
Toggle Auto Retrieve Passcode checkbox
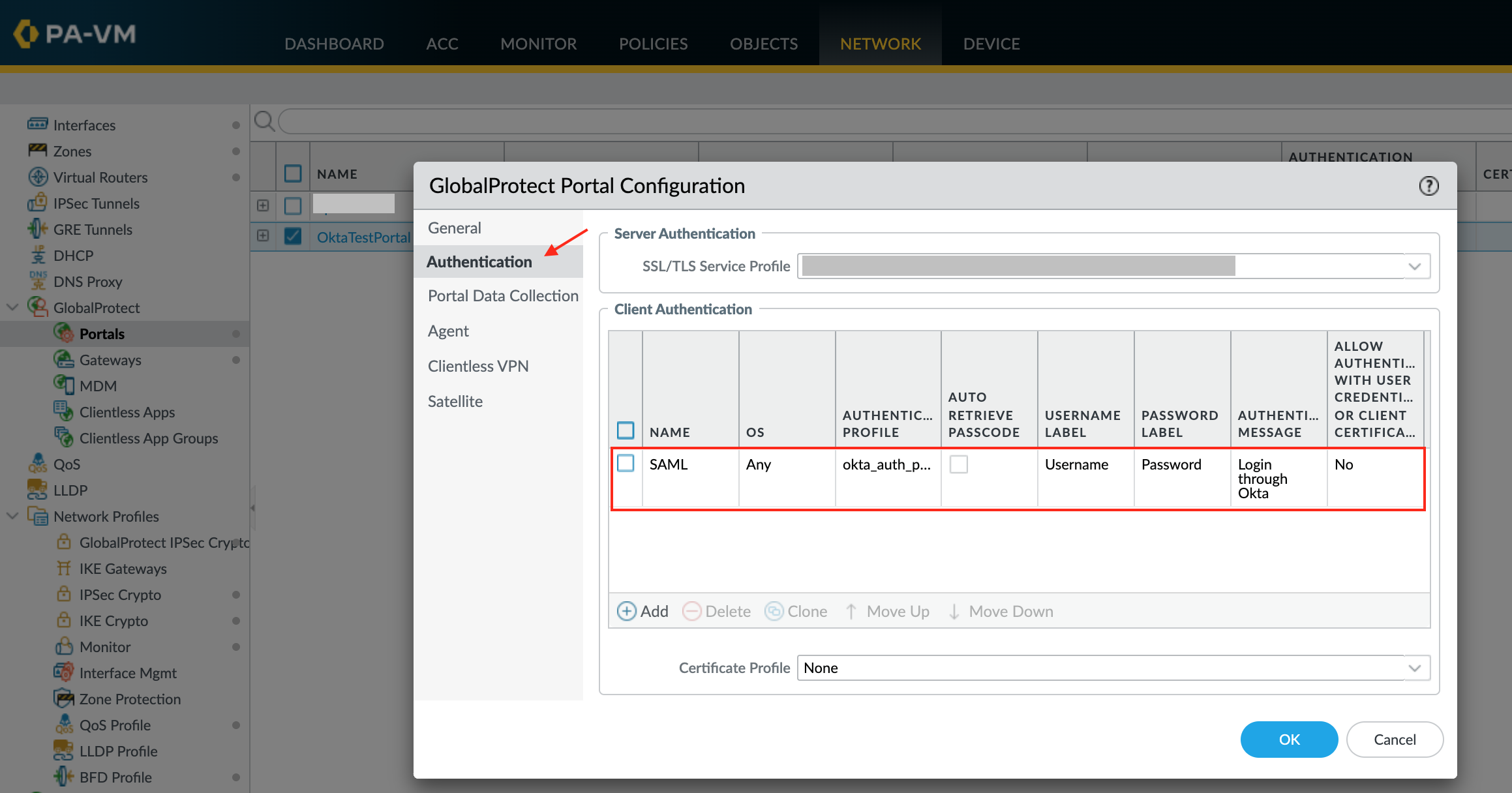tap(958, 464)
